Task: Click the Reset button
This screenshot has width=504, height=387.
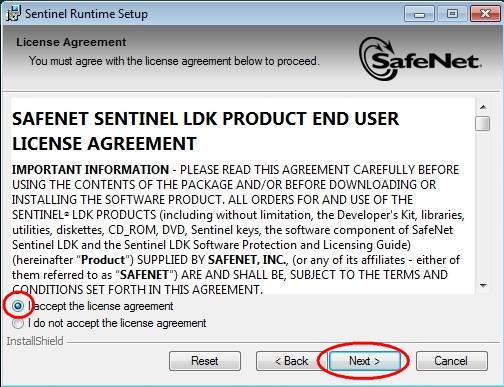Action: click(205, 361)
